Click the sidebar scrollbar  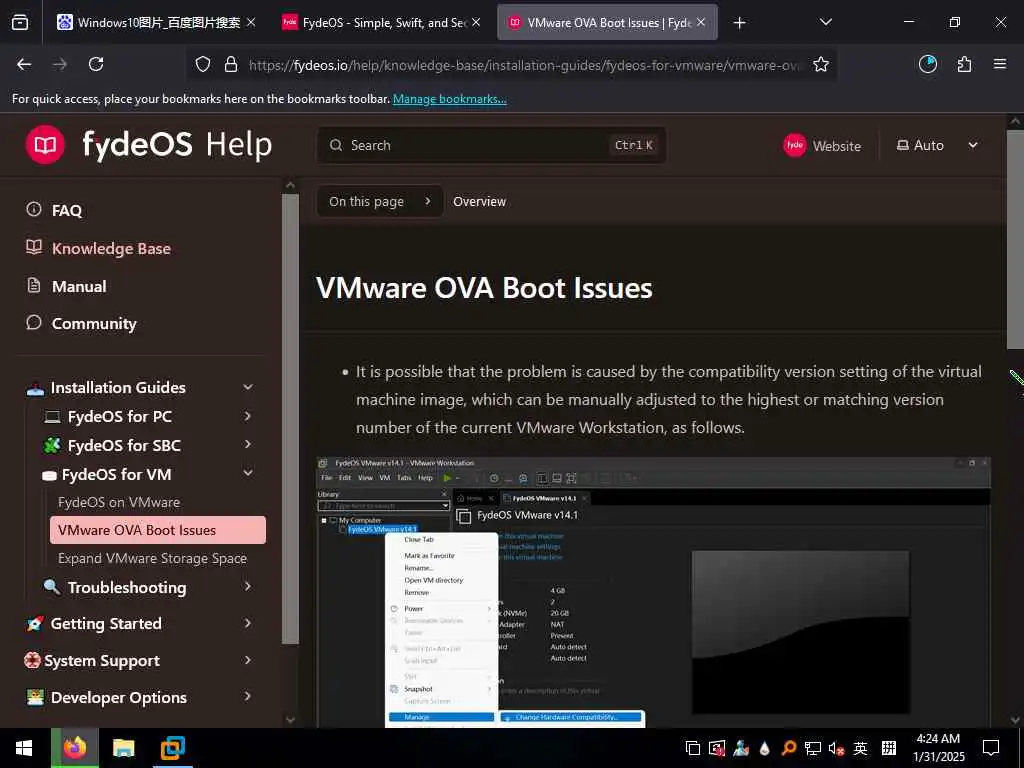[290, 418]
